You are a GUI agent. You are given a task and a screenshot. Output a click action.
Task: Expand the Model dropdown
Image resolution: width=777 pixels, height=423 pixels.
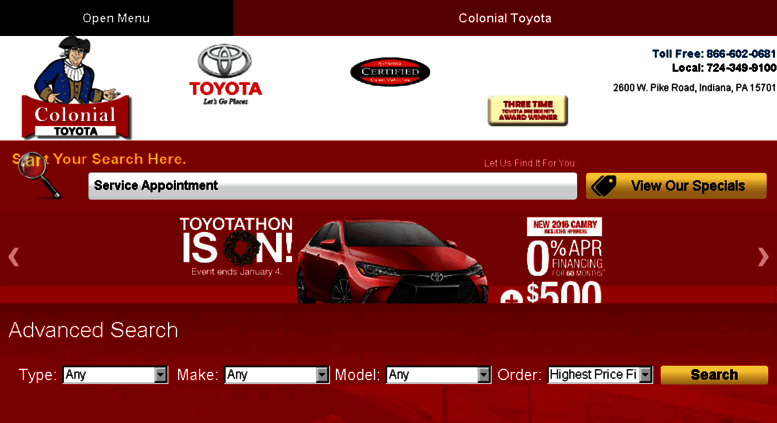[x=438, y=375]
